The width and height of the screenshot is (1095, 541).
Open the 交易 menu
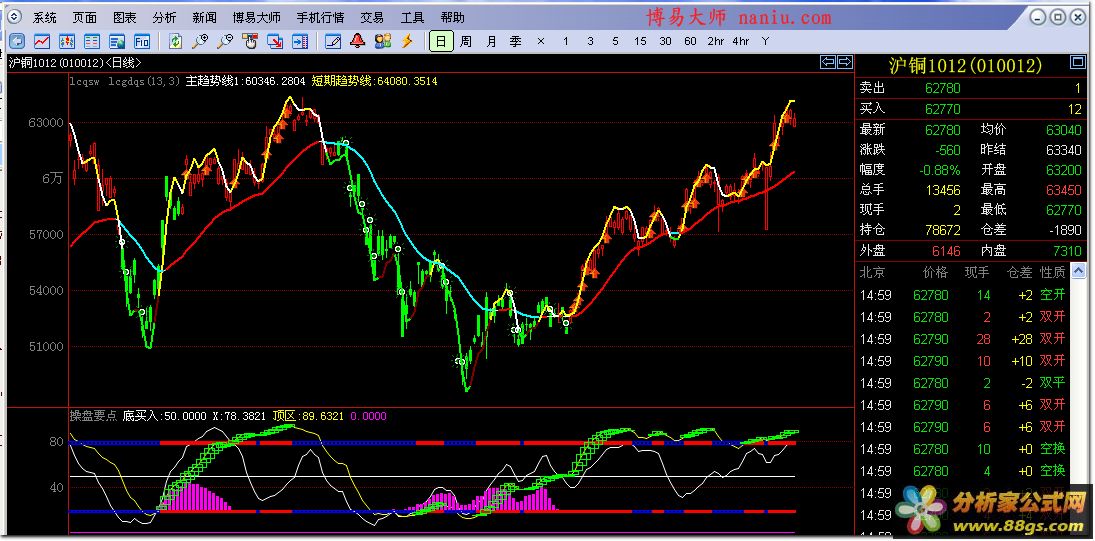pos(372,18)
